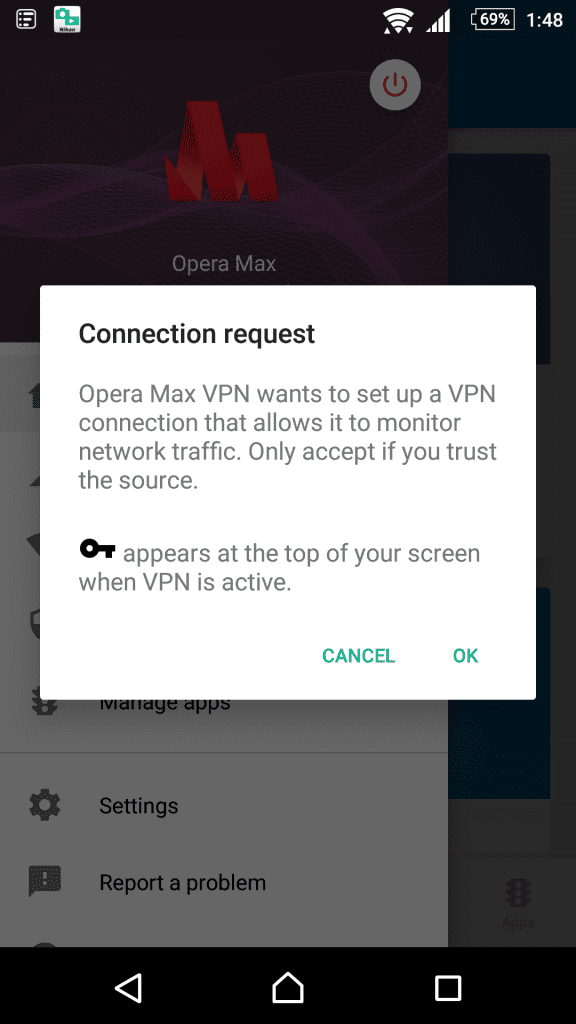The height and width of the screenshot is (1024, 576).
Task: Open the Manage apps menu item
Action: 165,705
